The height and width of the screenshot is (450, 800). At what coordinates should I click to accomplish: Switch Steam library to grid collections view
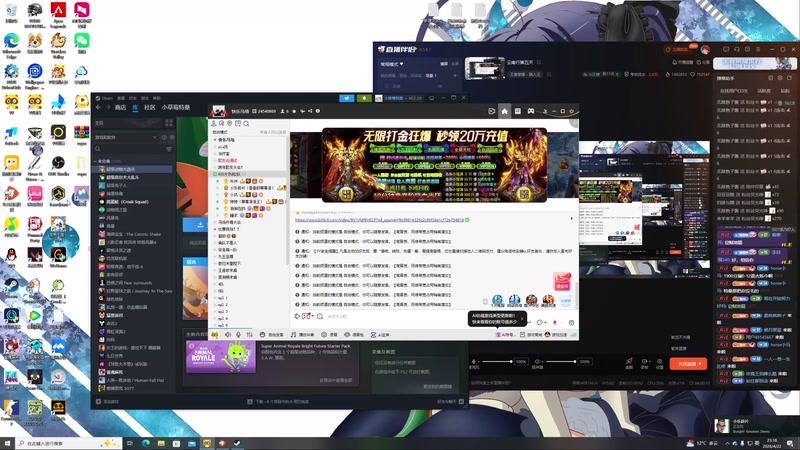click(169, 123)
